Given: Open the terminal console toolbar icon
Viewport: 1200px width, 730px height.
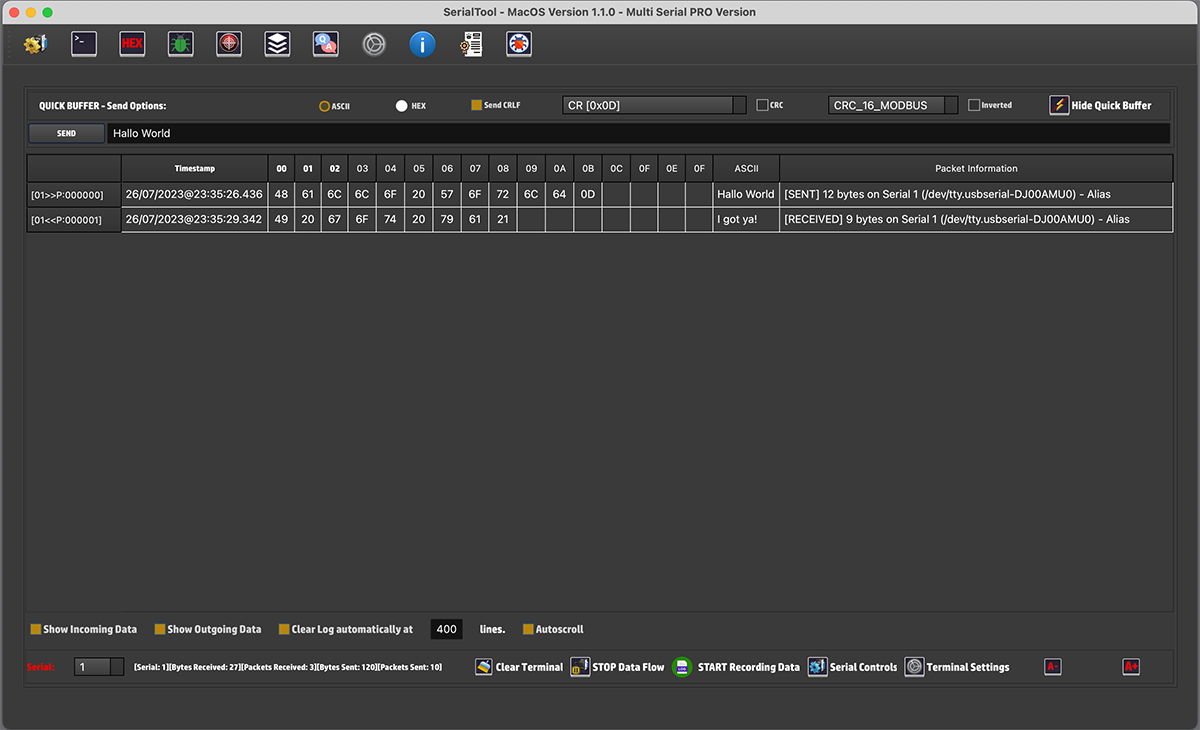Looking at the screenshot, I should point(84,44).
